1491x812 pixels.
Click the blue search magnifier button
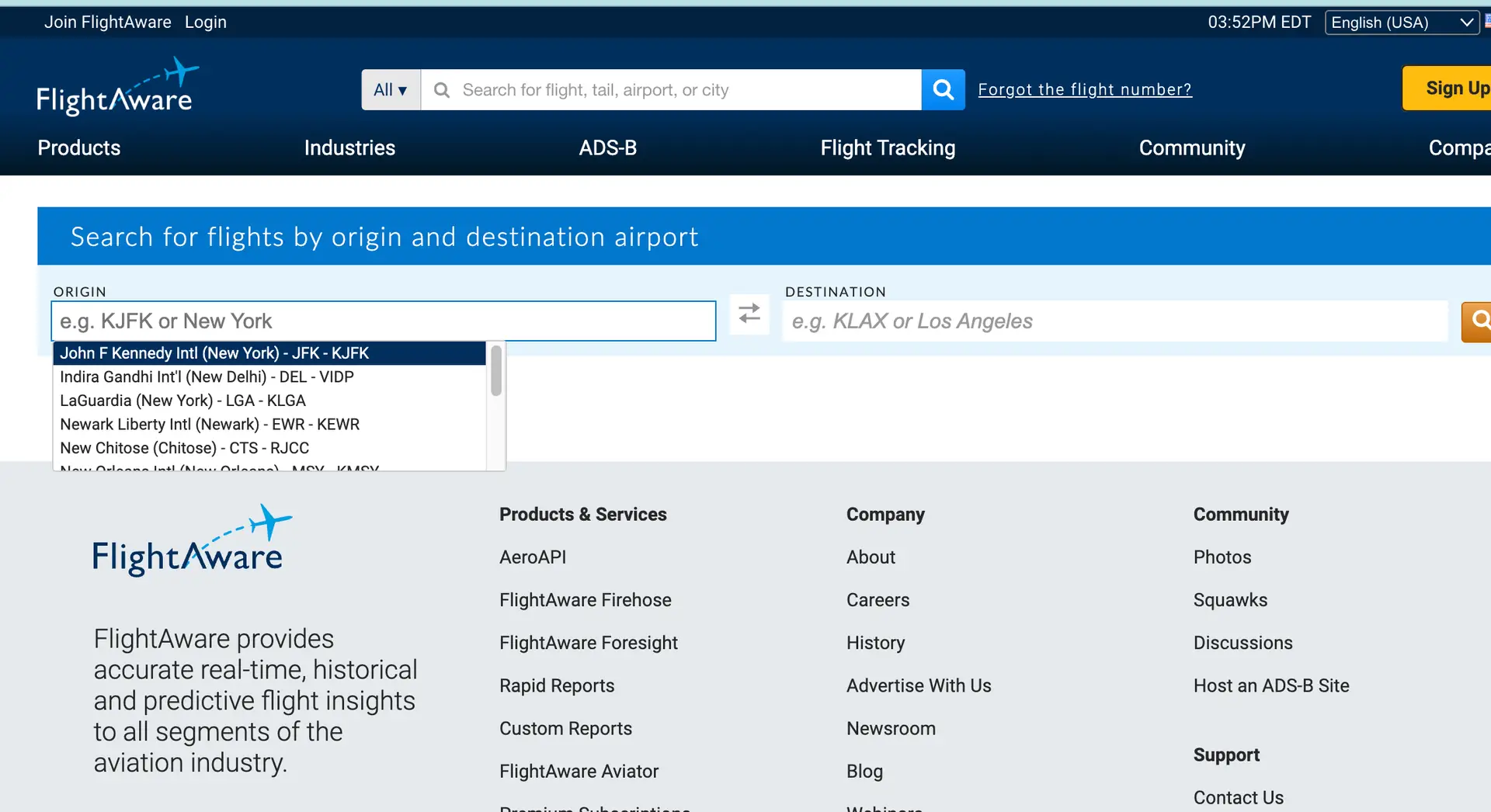pos(943,89)
